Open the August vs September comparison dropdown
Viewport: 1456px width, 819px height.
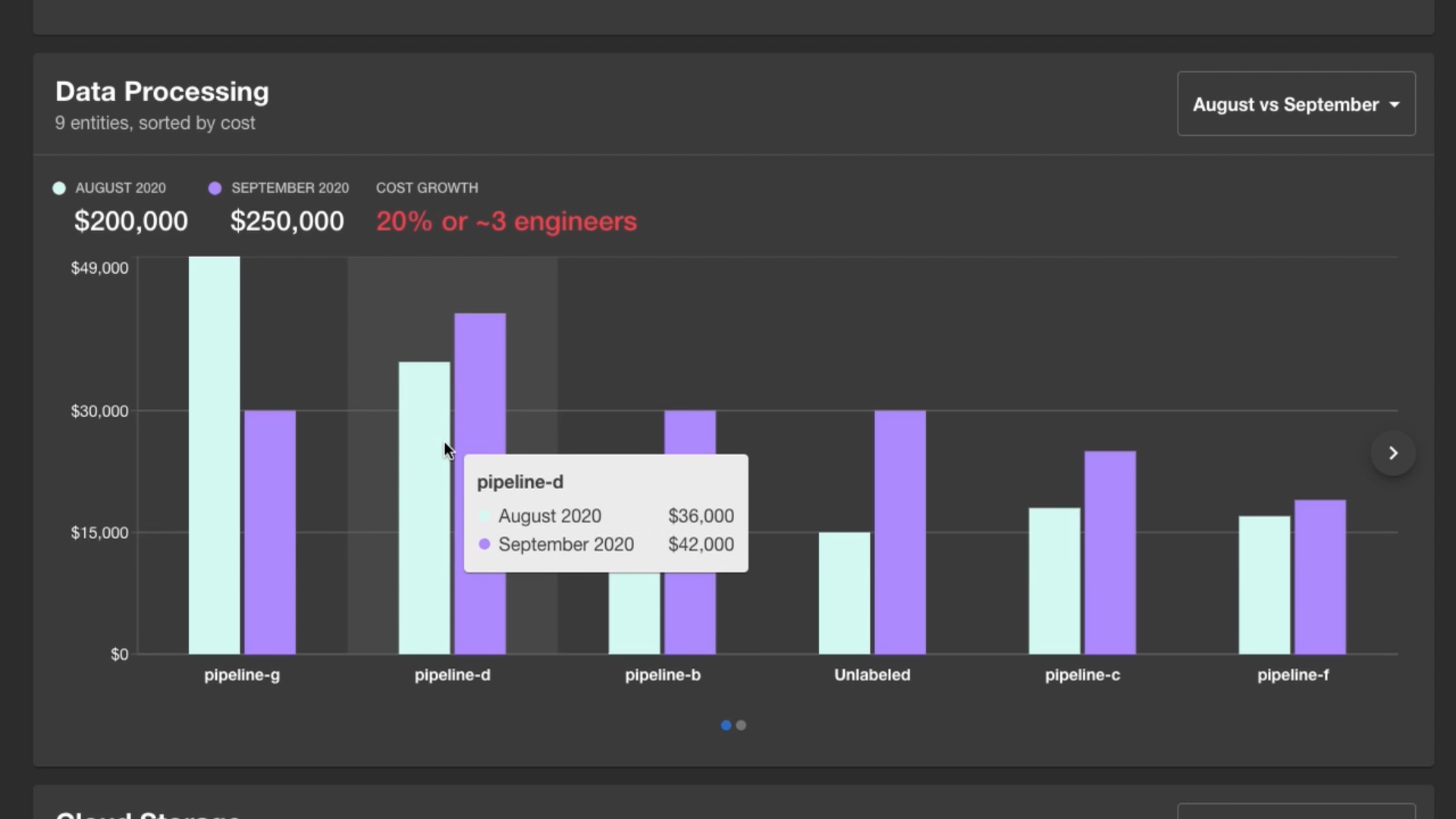(x=1296, y=104)
